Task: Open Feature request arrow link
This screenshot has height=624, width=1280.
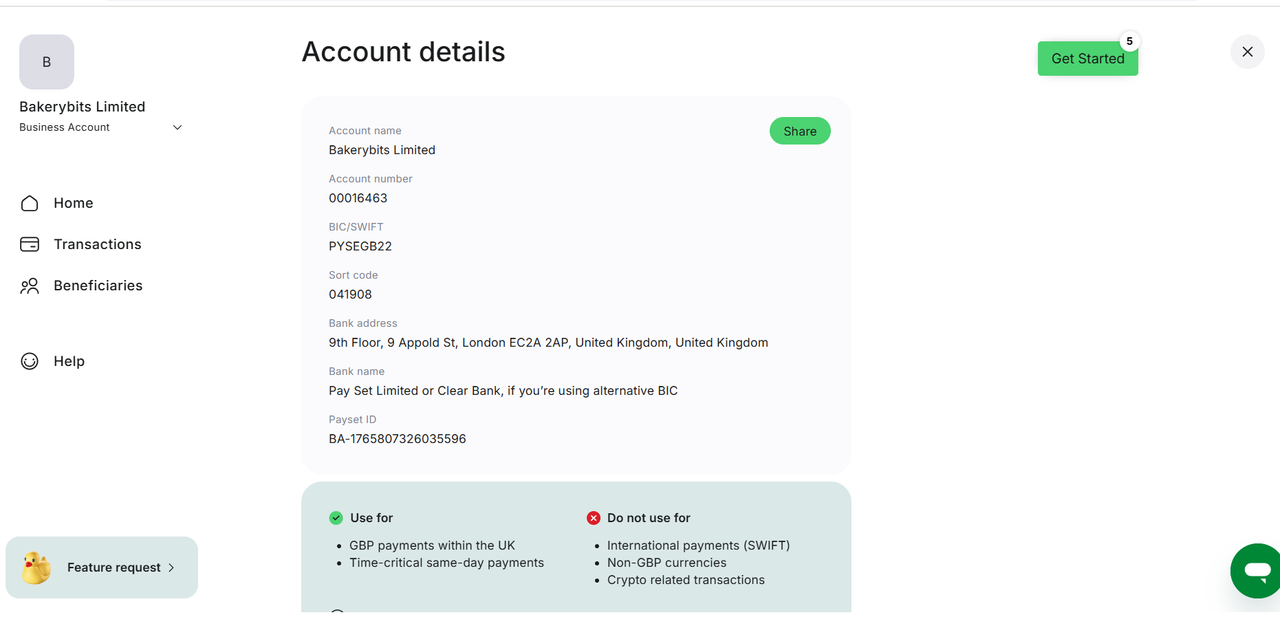Action: pos(171,568)
